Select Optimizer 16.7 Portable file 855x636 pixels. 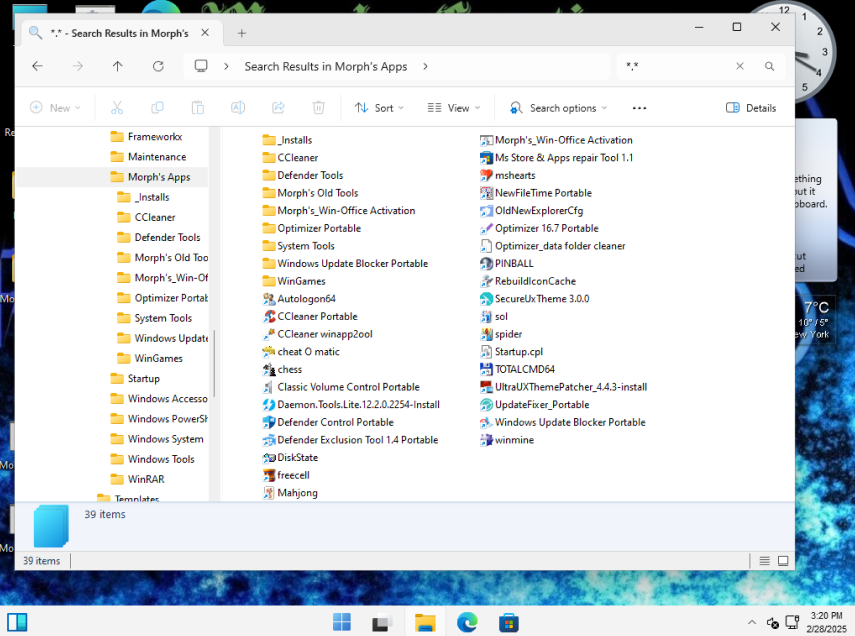pos(539,229)
